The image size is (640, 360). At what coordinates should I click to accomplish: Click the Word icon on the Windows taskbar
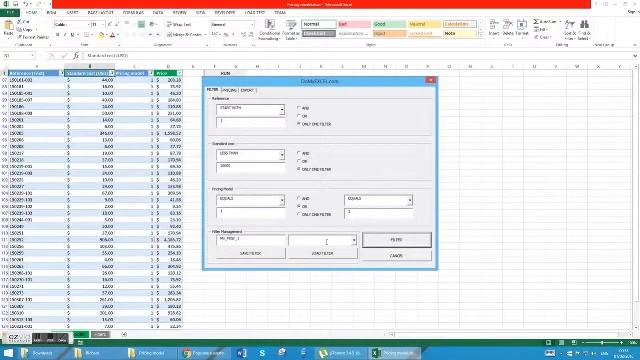click(x=242, y=353)
